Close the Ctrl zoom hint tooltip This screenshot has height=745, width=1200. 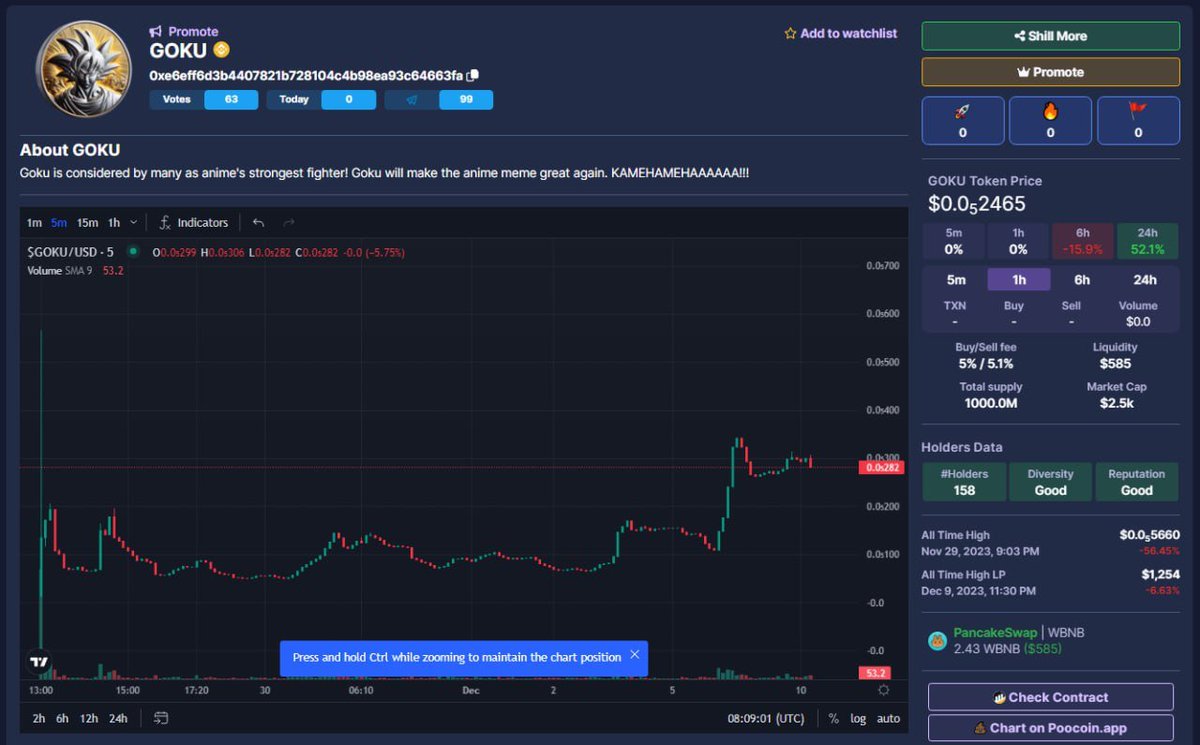pos(634,655)
